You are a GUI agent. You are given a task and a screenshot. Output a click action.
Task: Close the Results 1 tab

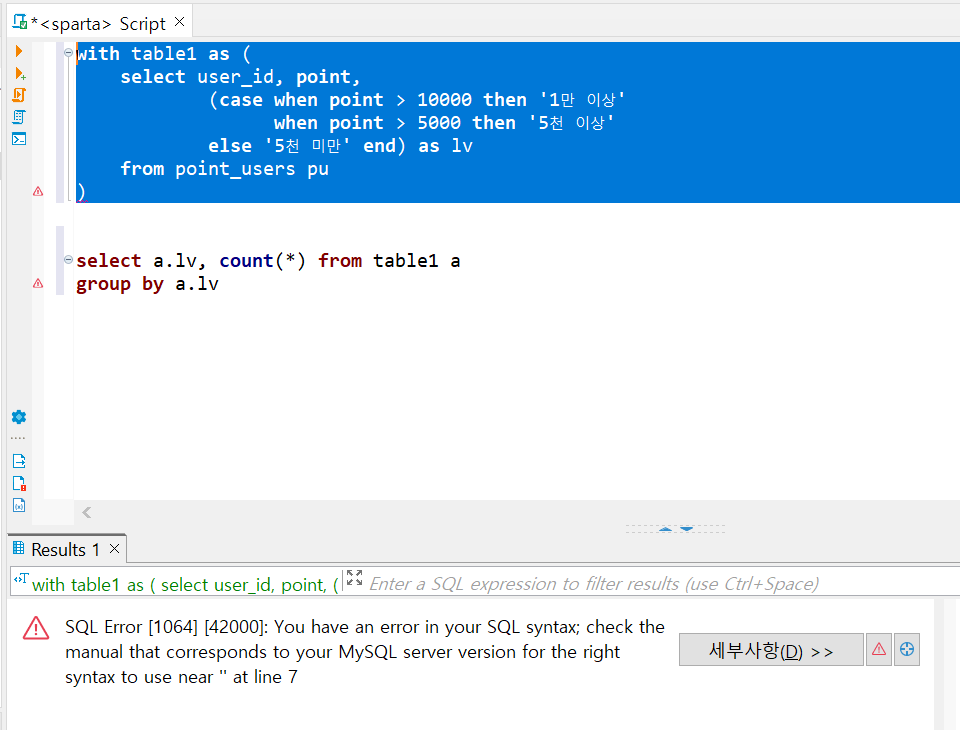114,549
